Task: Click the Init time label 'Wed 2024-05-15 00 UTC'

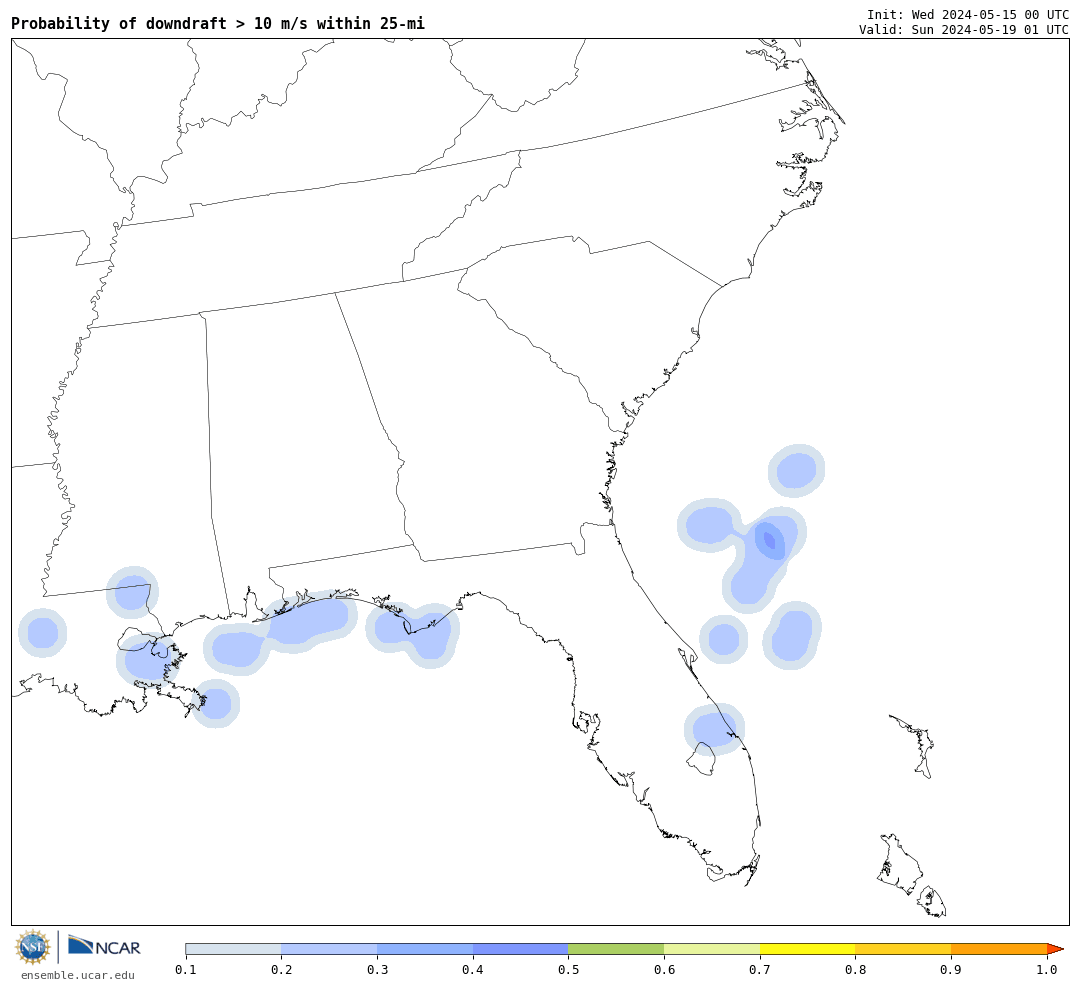Action: [x=990, y=15]
